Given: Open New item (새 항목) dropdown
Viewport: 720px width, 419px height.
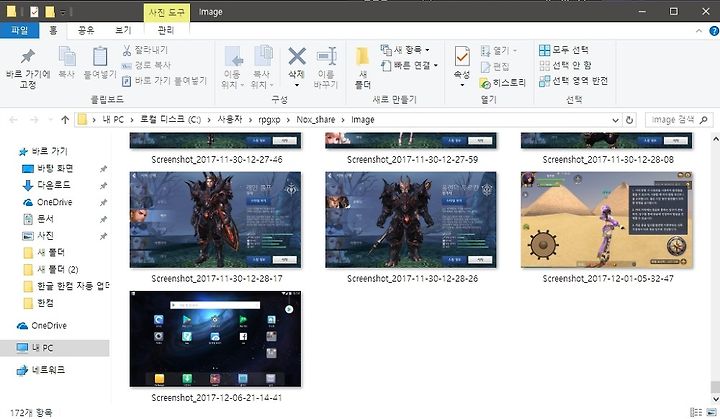Looking at the screenshot, I should pyautogui.click(x=405, y=50).
